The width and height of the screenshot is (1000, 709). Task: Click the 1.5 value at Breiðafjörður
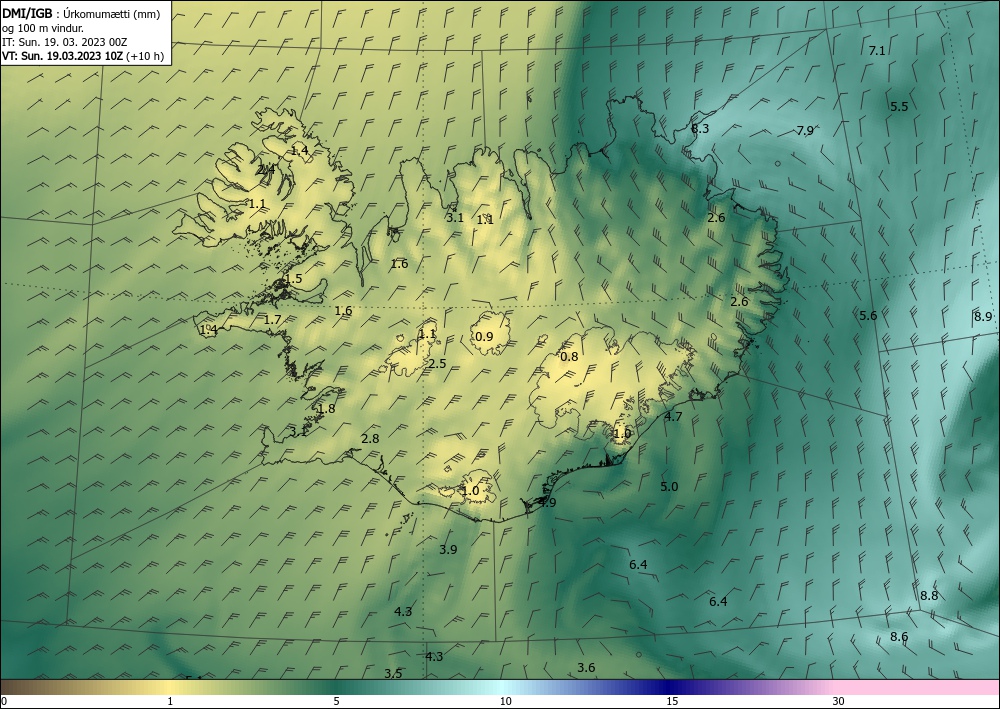coord(293,279)
